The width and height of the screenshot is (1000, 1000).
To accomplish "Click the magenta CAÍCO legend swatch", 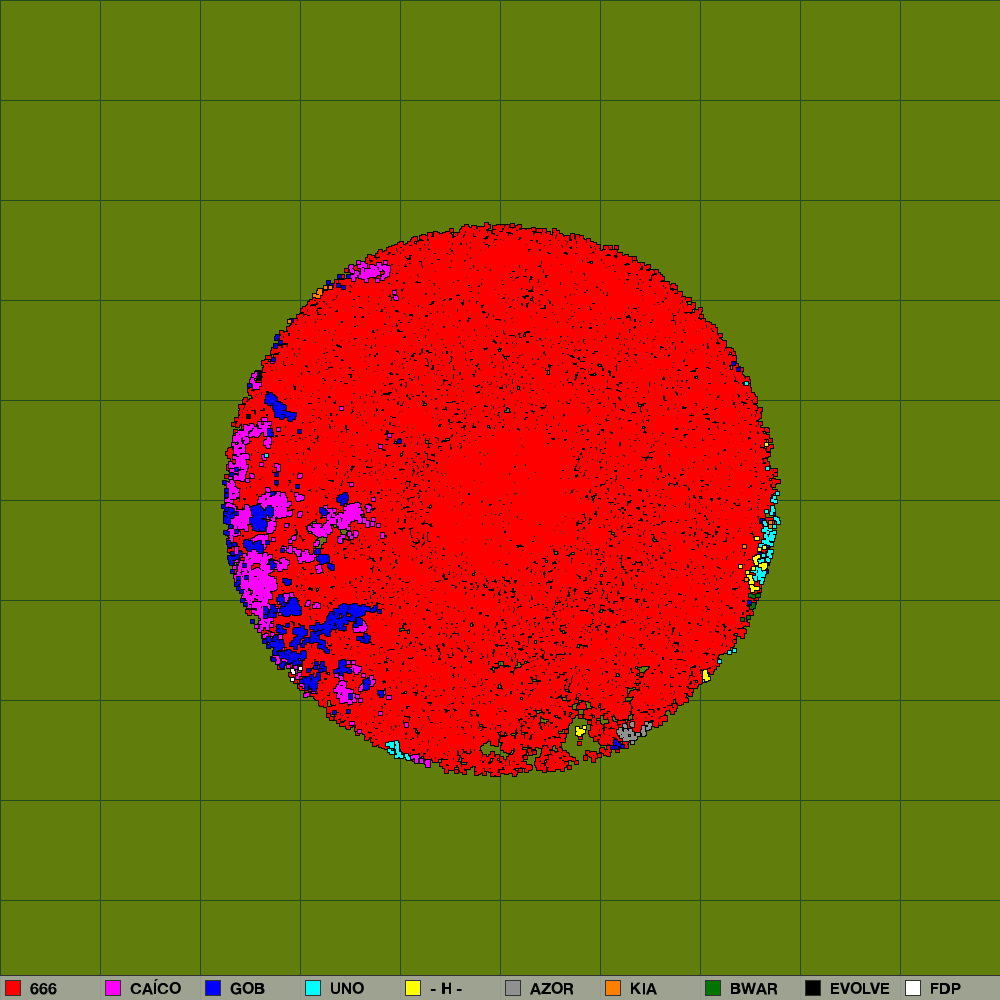I will [x=113, y=988].
